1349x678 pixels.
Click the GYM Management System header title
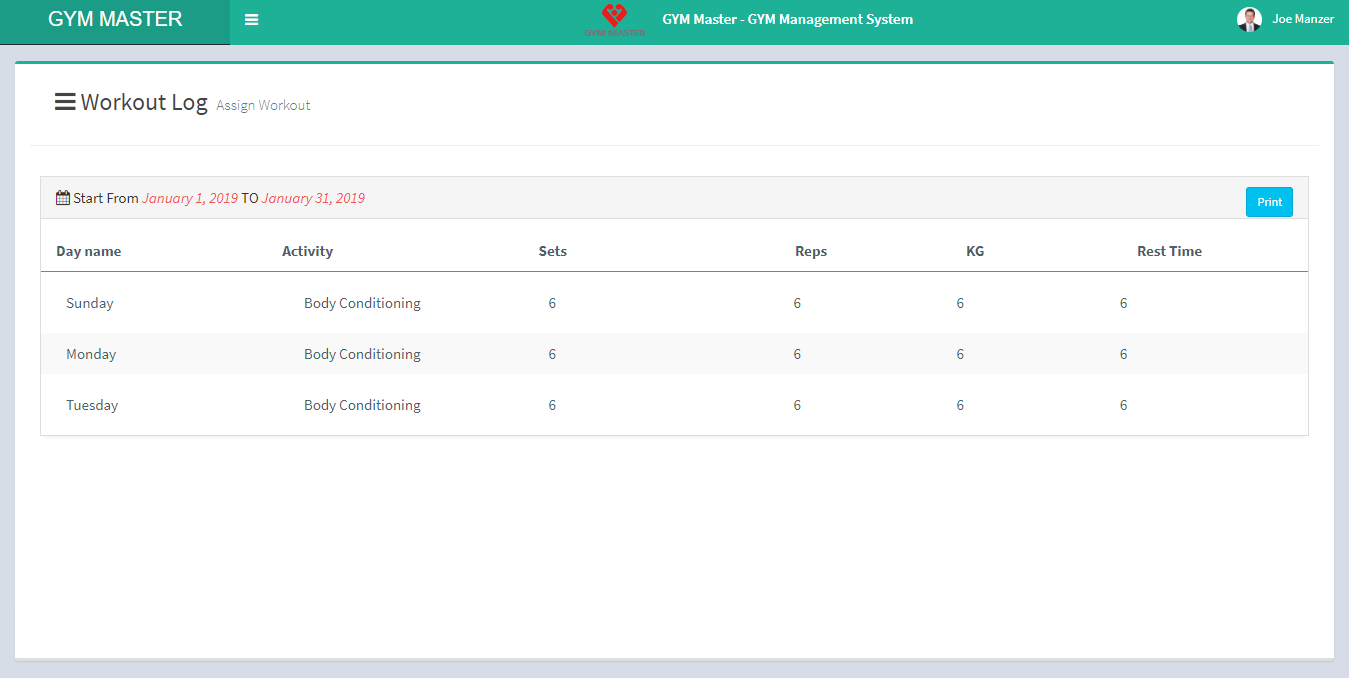pos(787,20)
